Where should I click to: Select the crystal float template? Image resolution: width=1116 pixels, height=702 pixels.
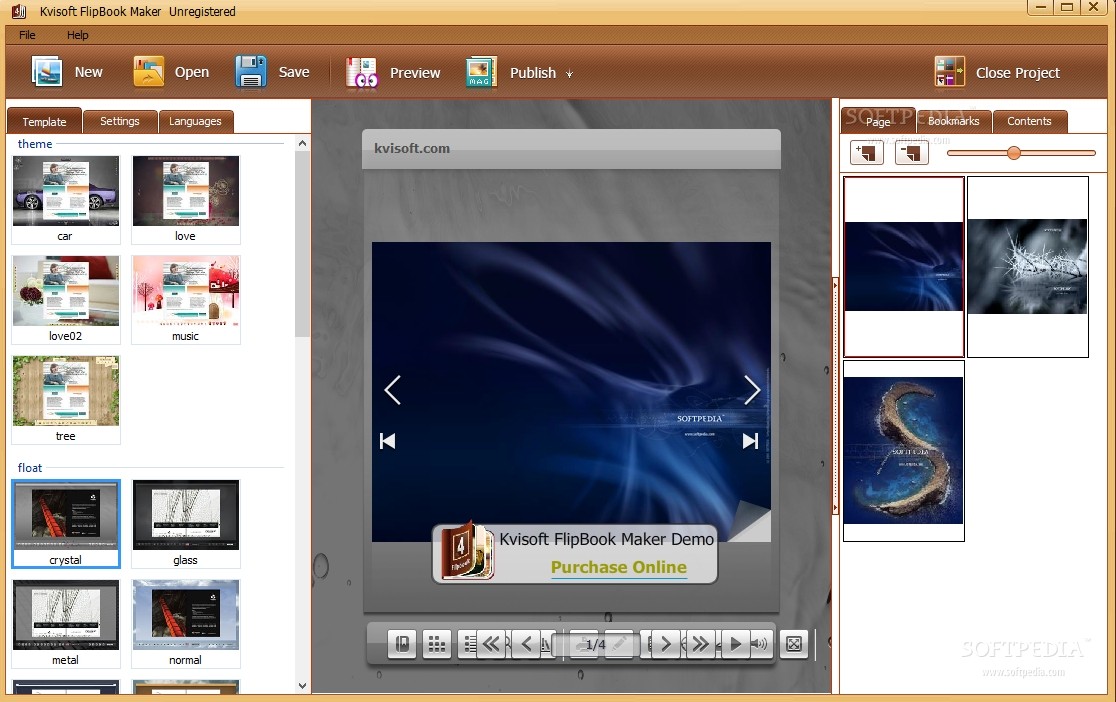point(65,524)
